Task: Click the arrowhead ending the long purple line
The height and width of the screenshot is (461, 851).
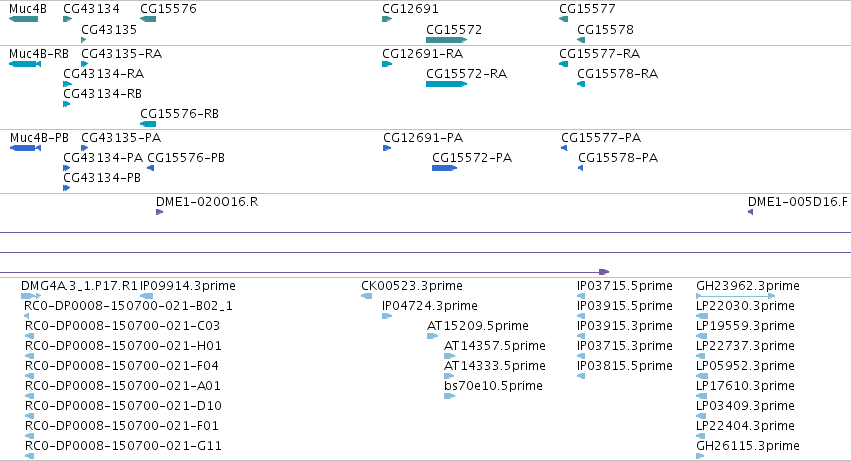Action: 604,272
